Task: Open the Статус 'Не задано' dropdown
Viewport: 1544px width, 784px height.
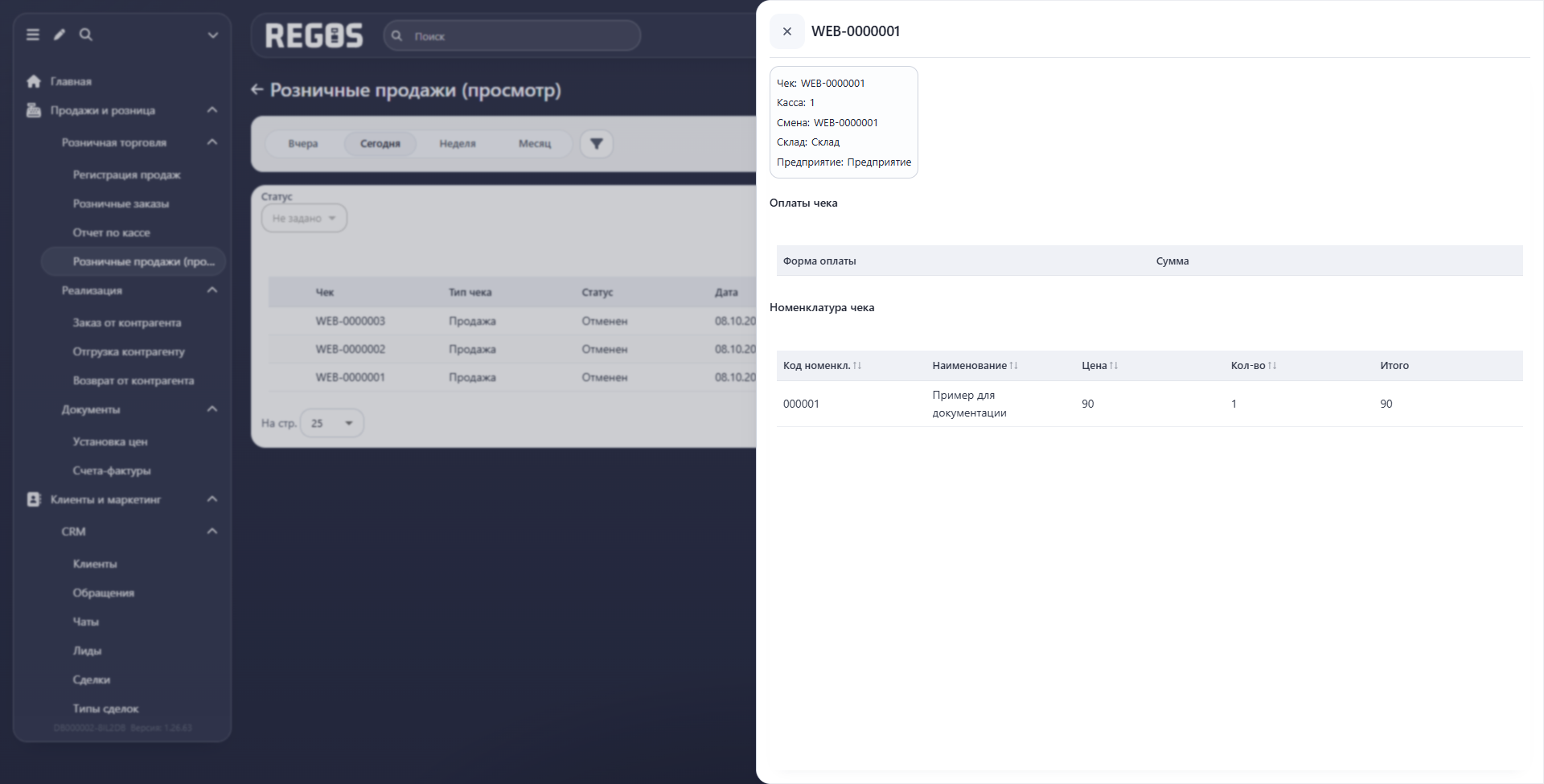Action: pos(304,218)
